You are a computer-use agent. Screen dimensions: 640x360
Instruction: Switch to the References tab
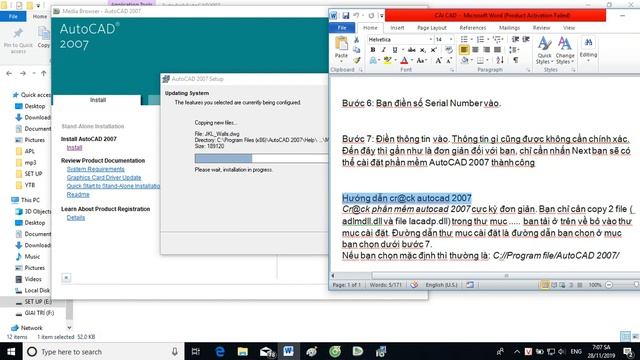click(x=473, y=28)
